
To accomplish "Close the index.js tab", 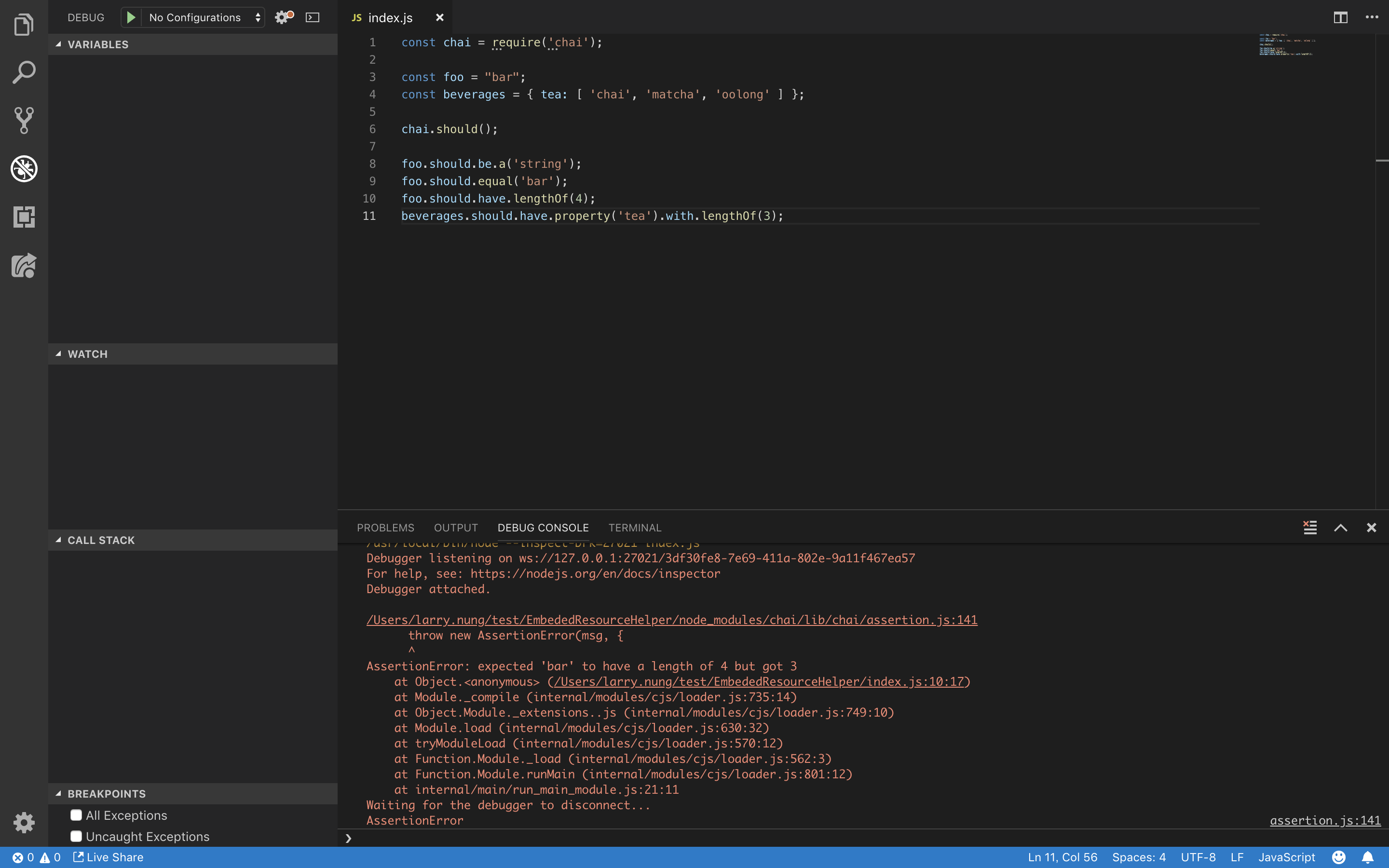I will point(440,17).
